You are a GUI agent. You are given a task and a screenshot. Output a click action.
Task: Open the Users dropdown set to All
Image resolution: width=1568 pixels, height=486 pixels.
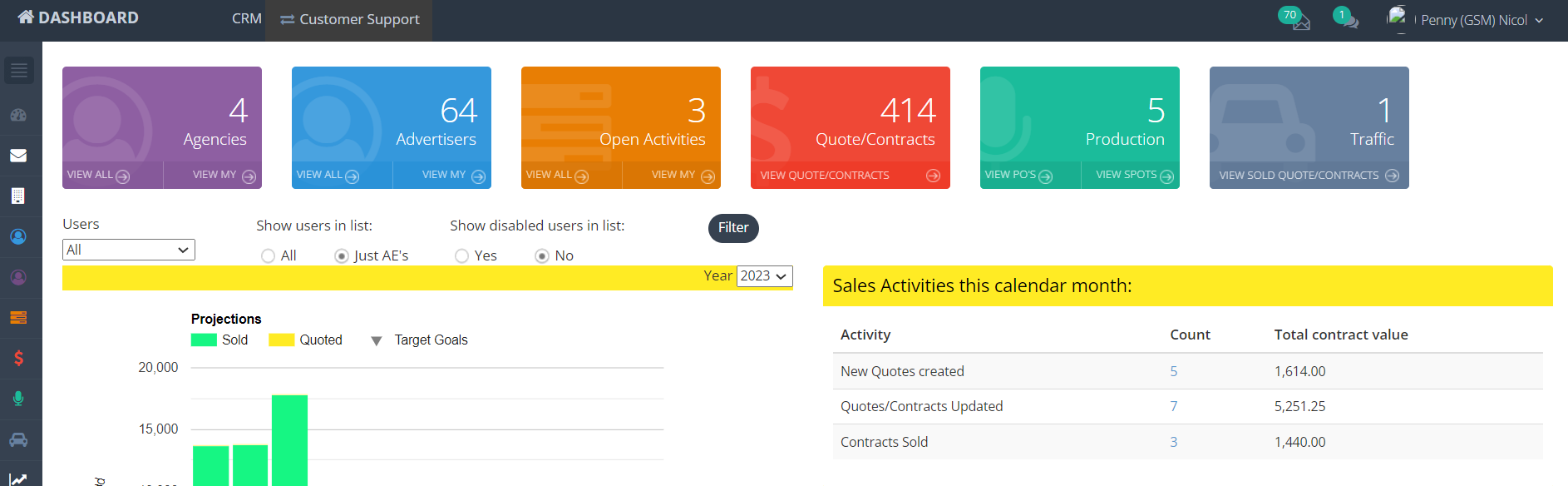point(129,250)
